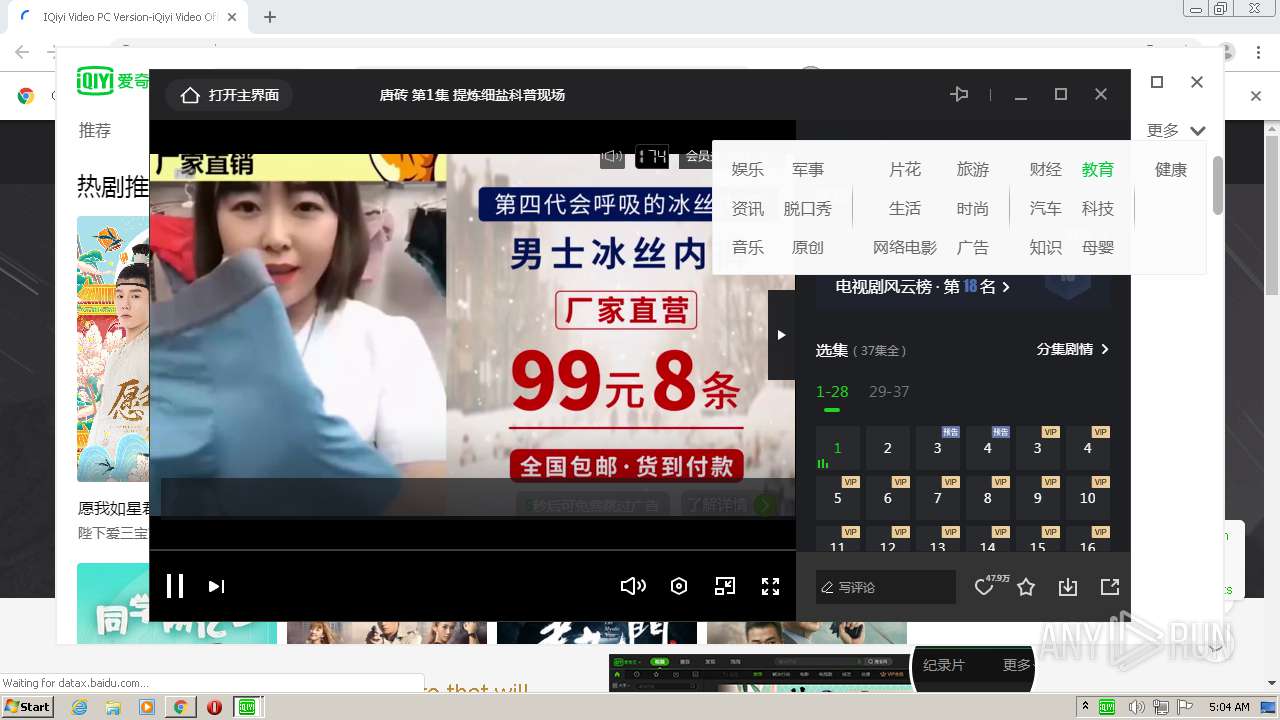The height and width of the screenshot is (720, 1280).
Task: Enter fullscreen mode
Action: point(770,586)
